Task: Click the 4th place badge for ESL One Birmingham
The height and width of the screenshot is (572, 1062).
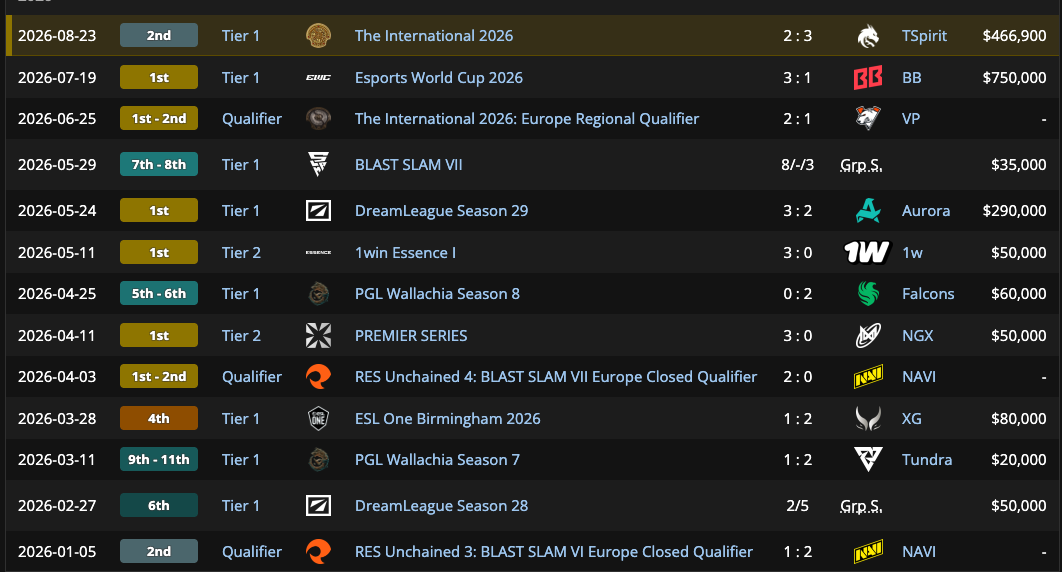Action: point(158,418)
